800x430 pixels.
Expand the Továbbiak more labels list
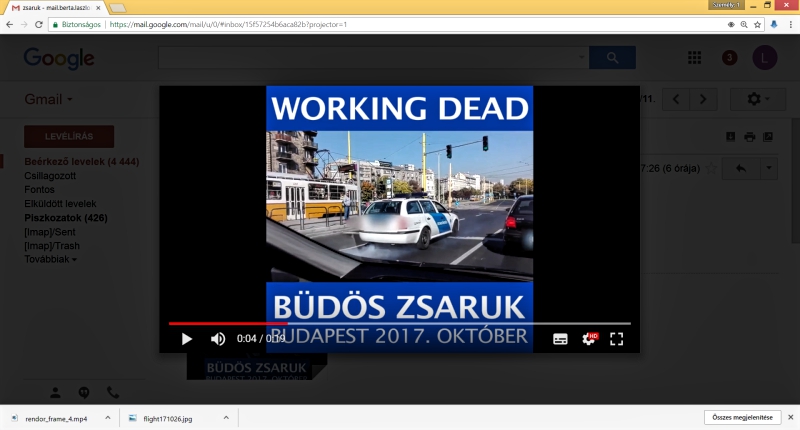tap(51, 259)
